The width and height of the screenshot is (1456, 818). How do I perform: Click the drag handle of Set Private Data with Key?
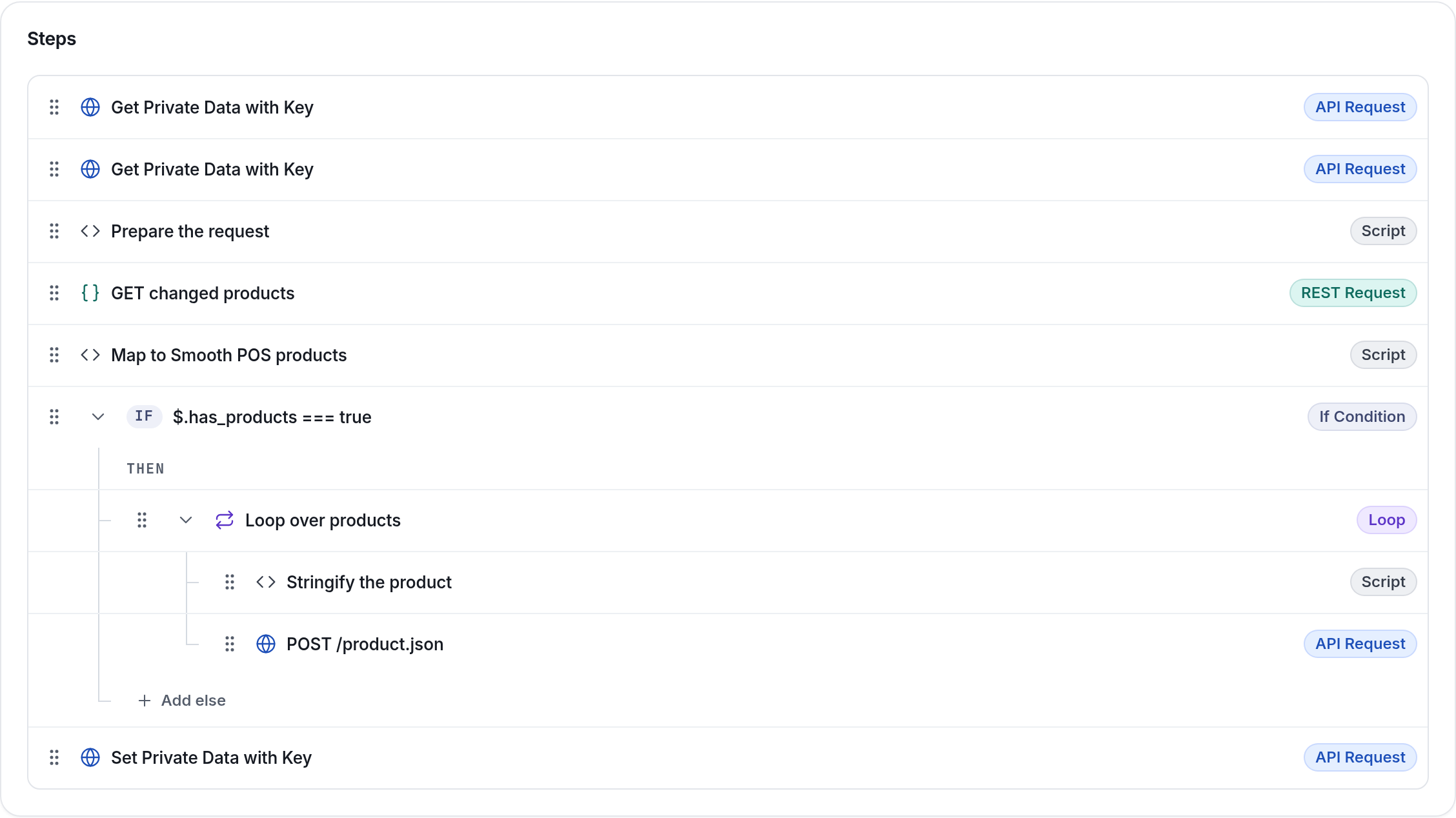click(54, 757)
